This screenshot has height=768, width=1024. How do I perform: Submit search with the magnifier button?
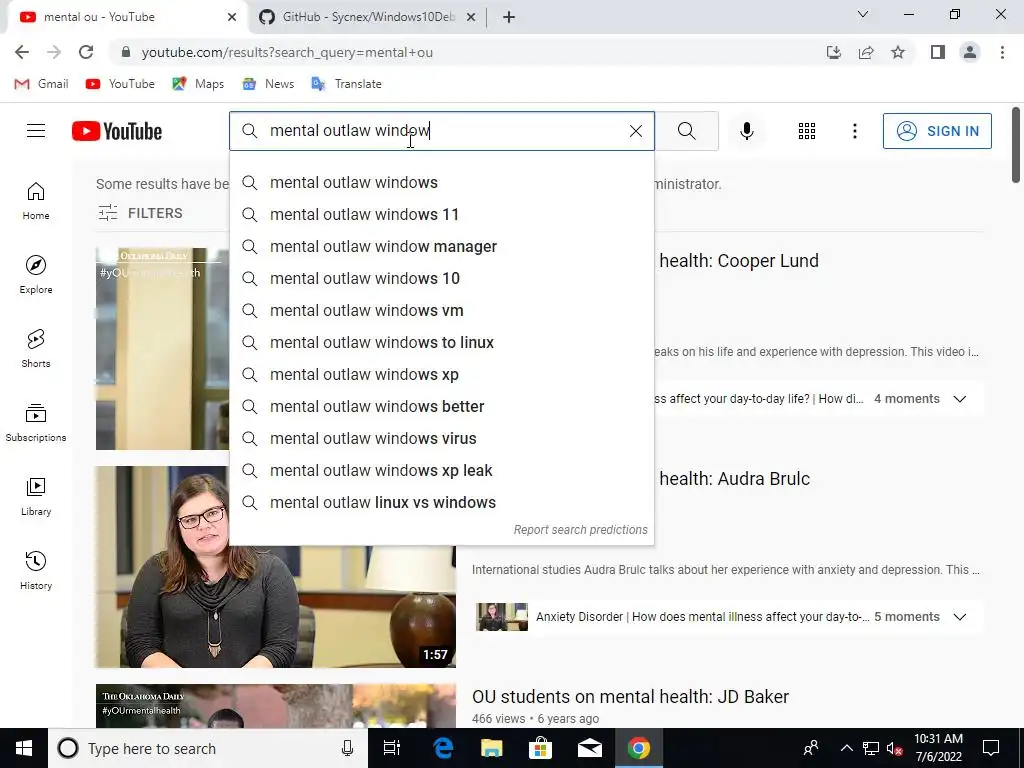[686, 131]
